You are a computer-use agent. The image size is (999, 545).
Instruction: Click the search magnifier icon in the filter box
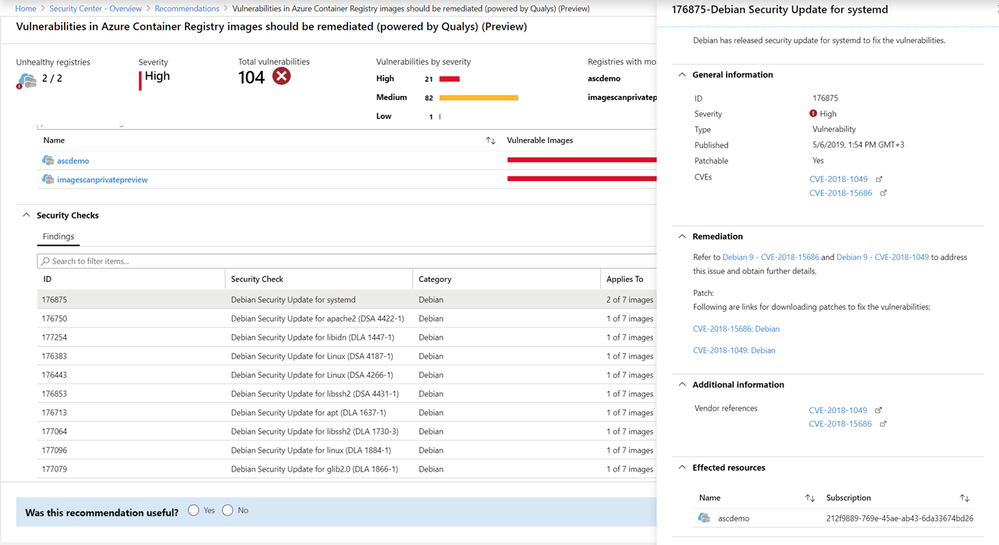point(45,261)
